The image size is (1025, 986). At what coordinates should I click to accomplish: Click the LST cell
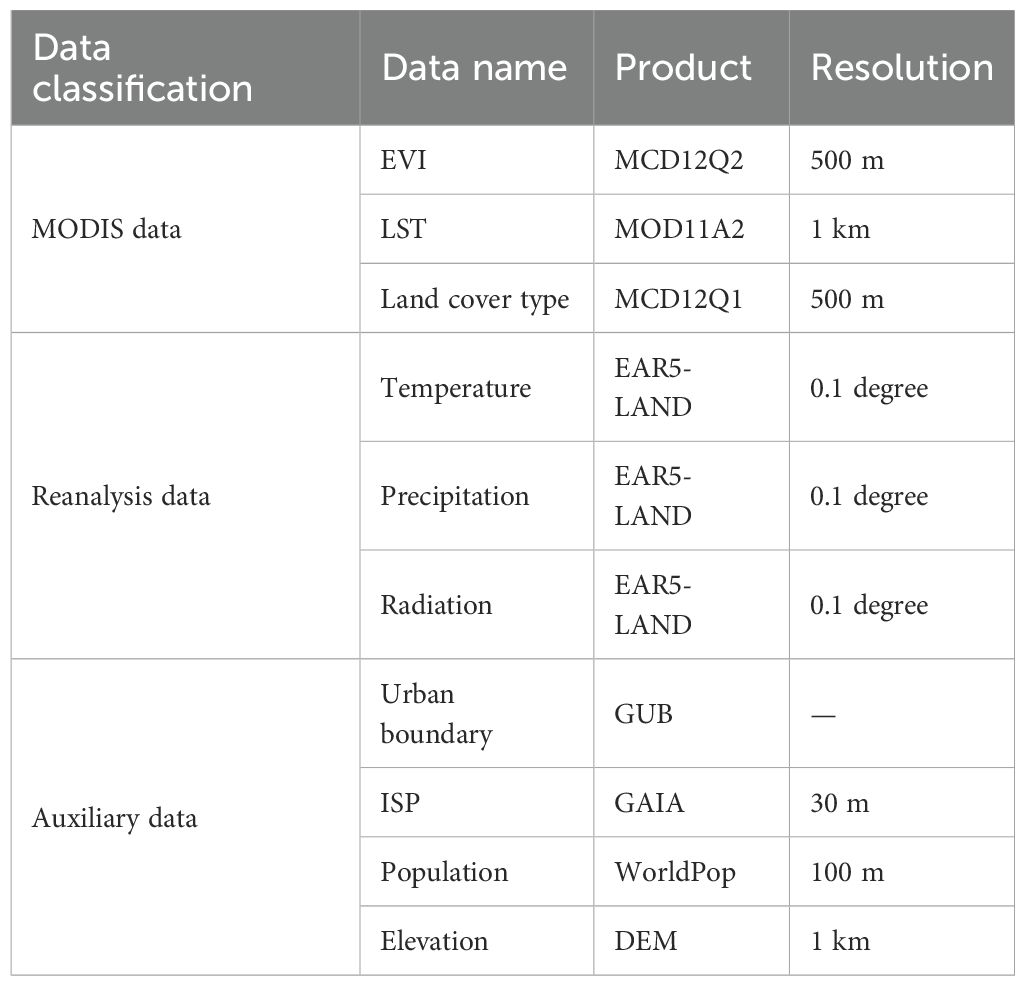[x=403, y=229]
